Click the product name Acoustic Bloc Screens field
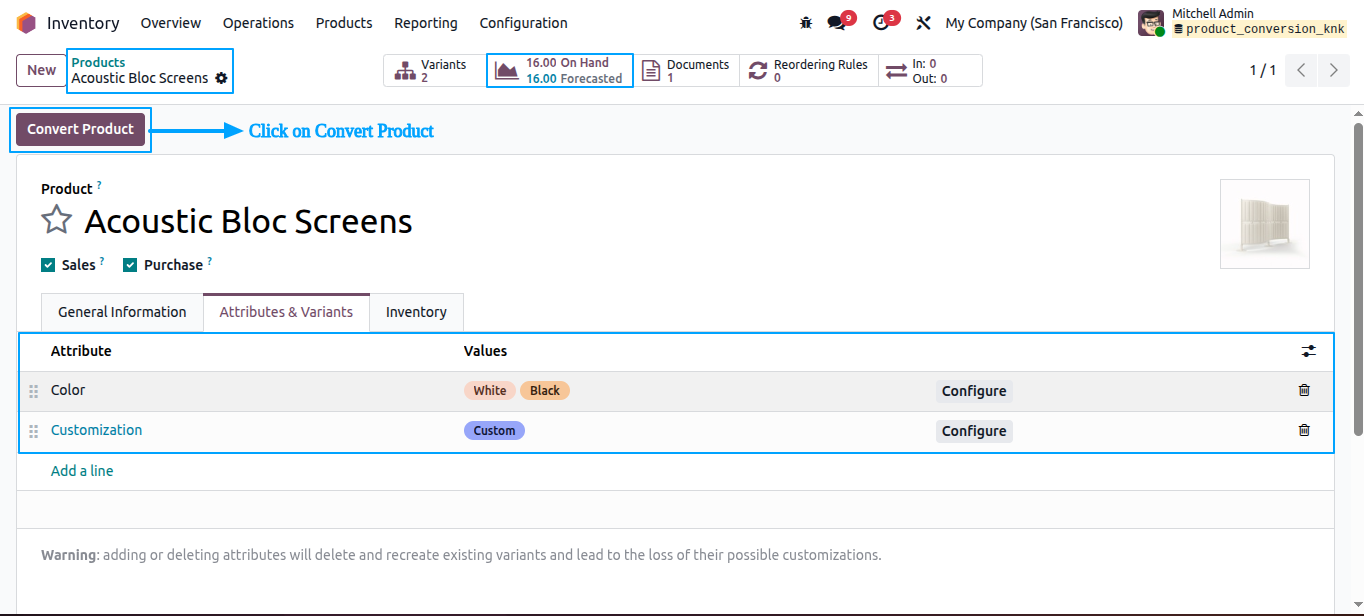Screen dimensions: 1364x616 [x=248, y=221]
